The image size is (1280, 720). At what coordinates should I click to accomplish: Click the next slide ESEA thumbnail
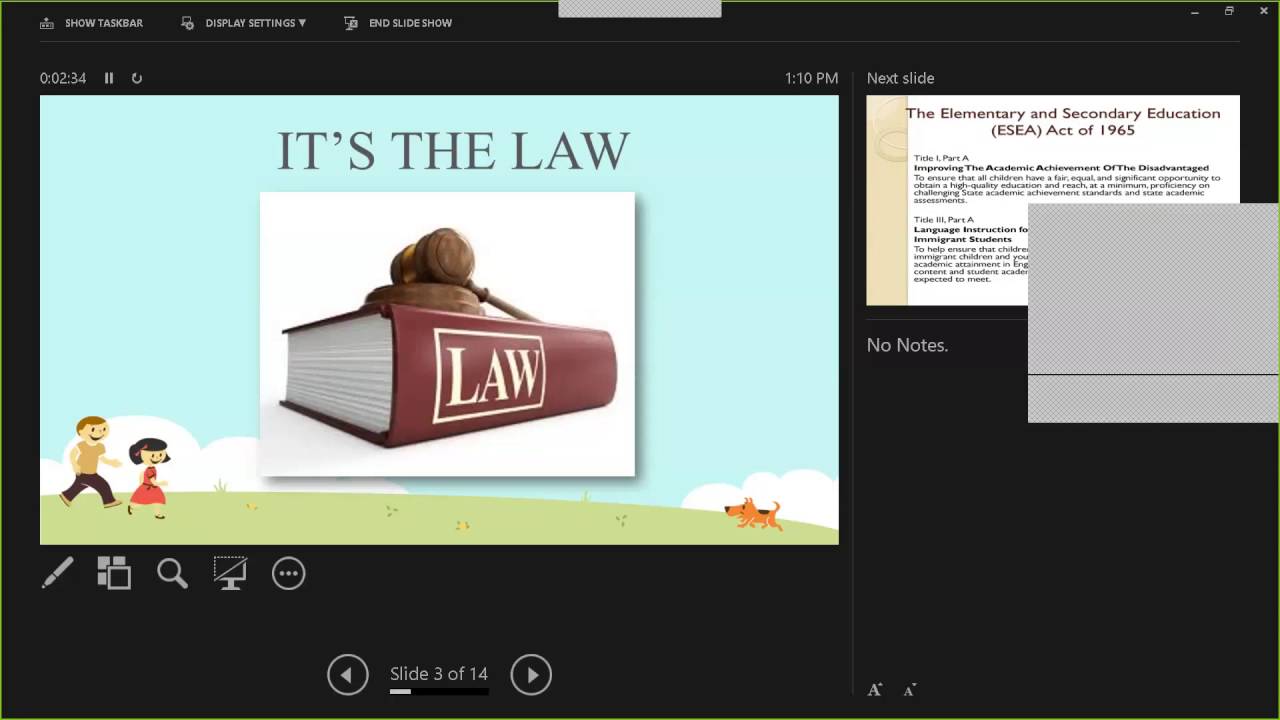[1053, 200]
